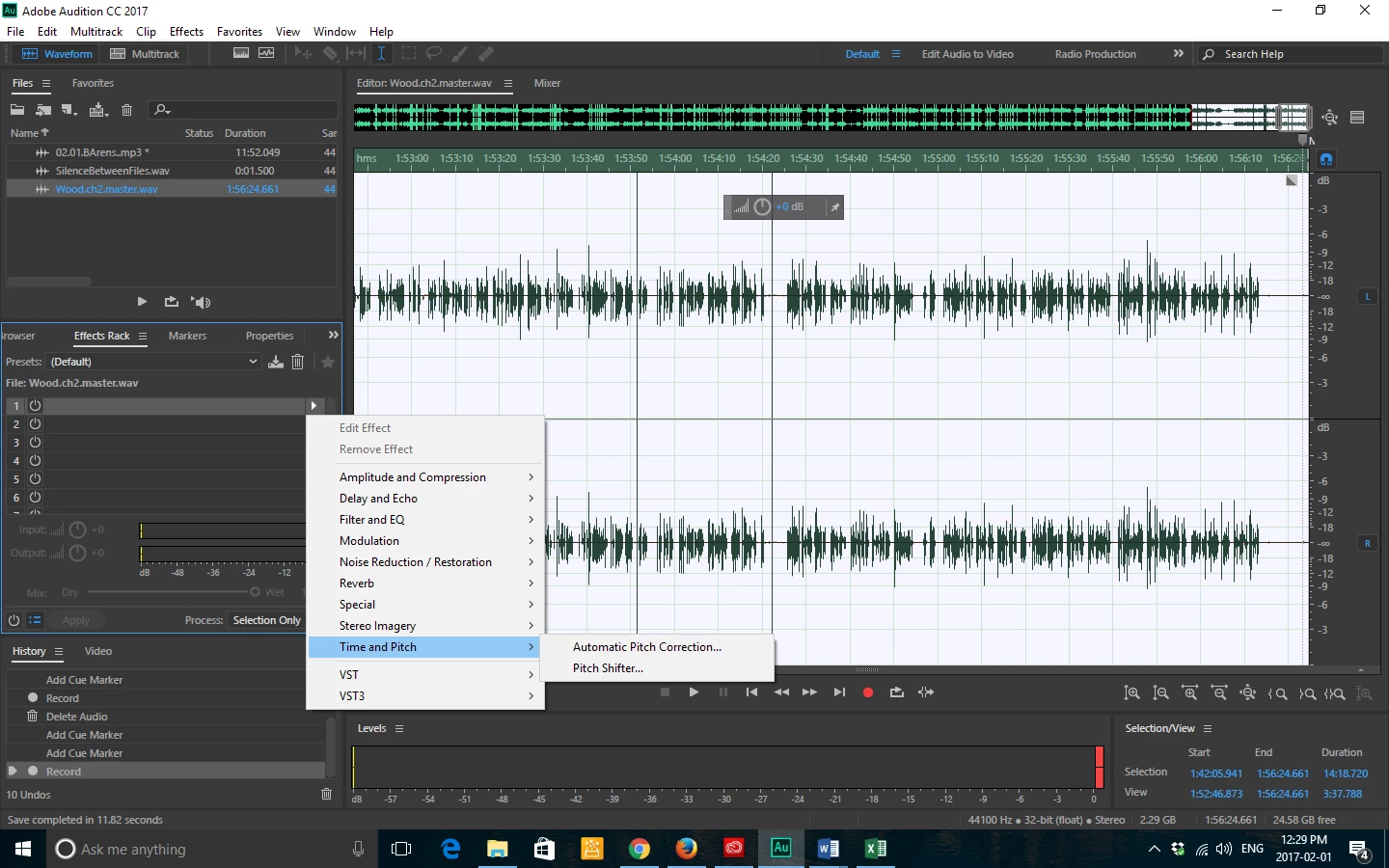Image resolution: width=1389 pixels, height=868 pixels.
Task: Switch to the Multitrack view
Action: pyautogui.click(x=145, y=54)
